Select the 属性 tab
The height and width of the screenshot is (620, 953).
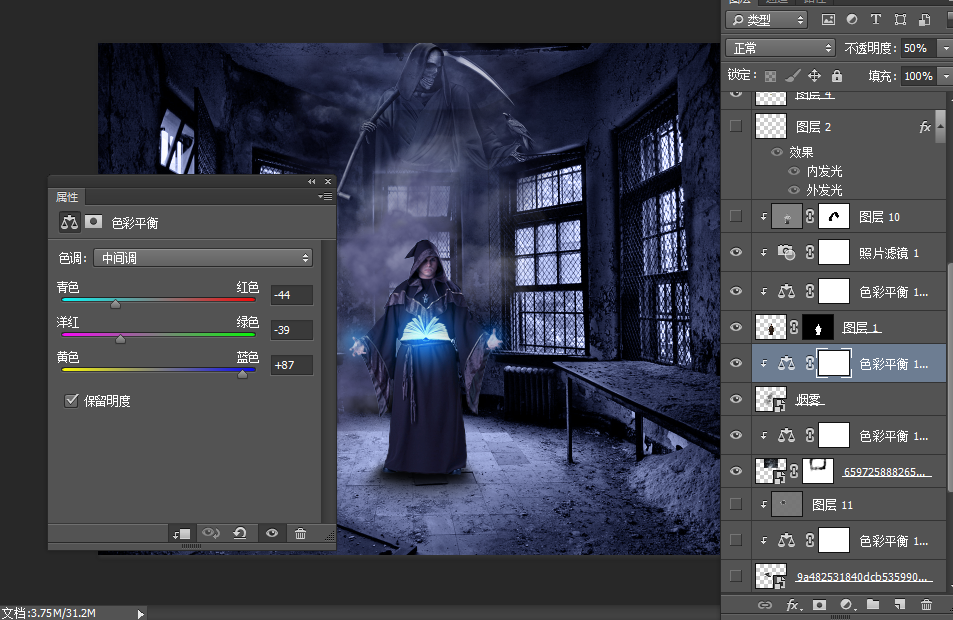click(67, 197)
